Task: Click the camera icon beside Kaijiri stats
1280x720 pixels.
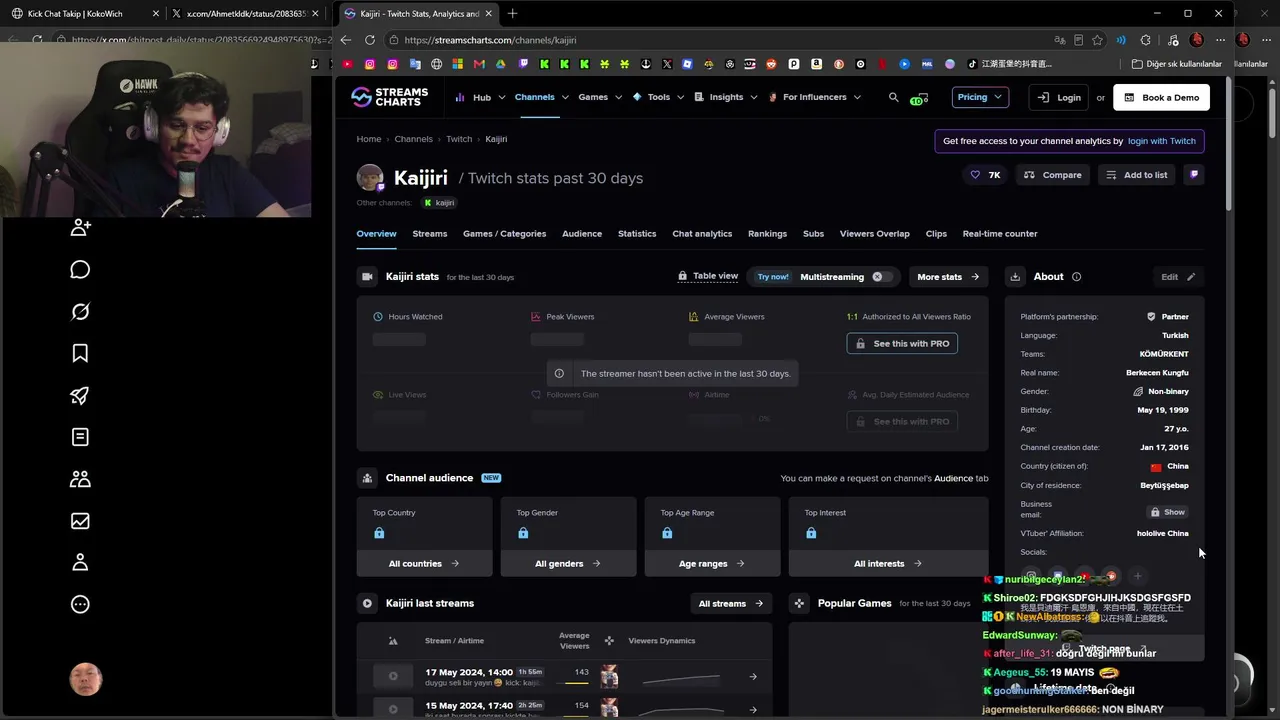Action: tap(368, 277)
